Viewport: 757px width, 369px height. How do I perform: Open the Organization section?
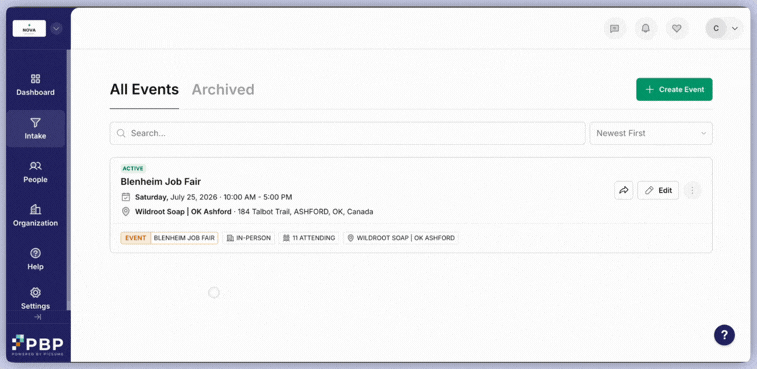coord(35,215)
